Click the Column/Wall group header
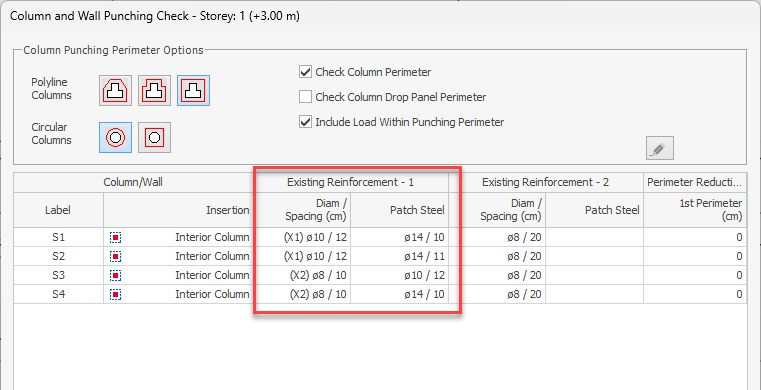 tap(133, 182)
